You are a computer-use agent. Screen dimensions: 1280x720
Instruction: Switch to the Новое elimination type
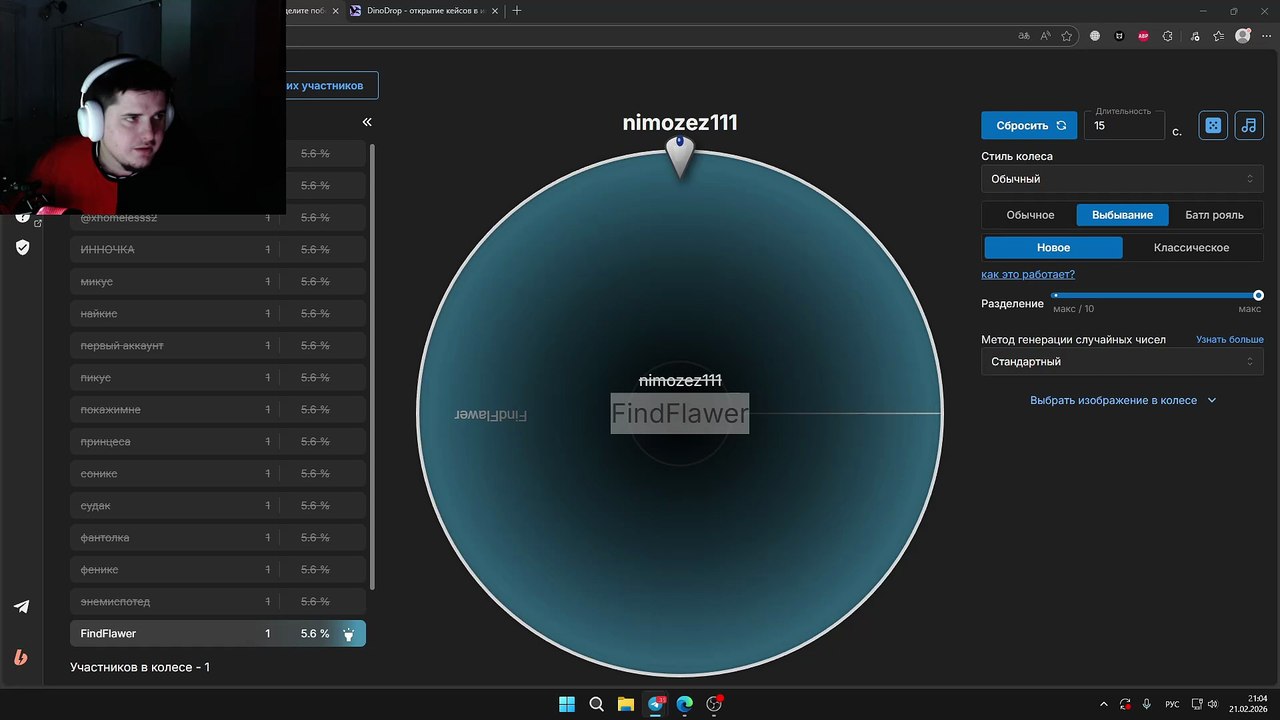point(1053,247)
